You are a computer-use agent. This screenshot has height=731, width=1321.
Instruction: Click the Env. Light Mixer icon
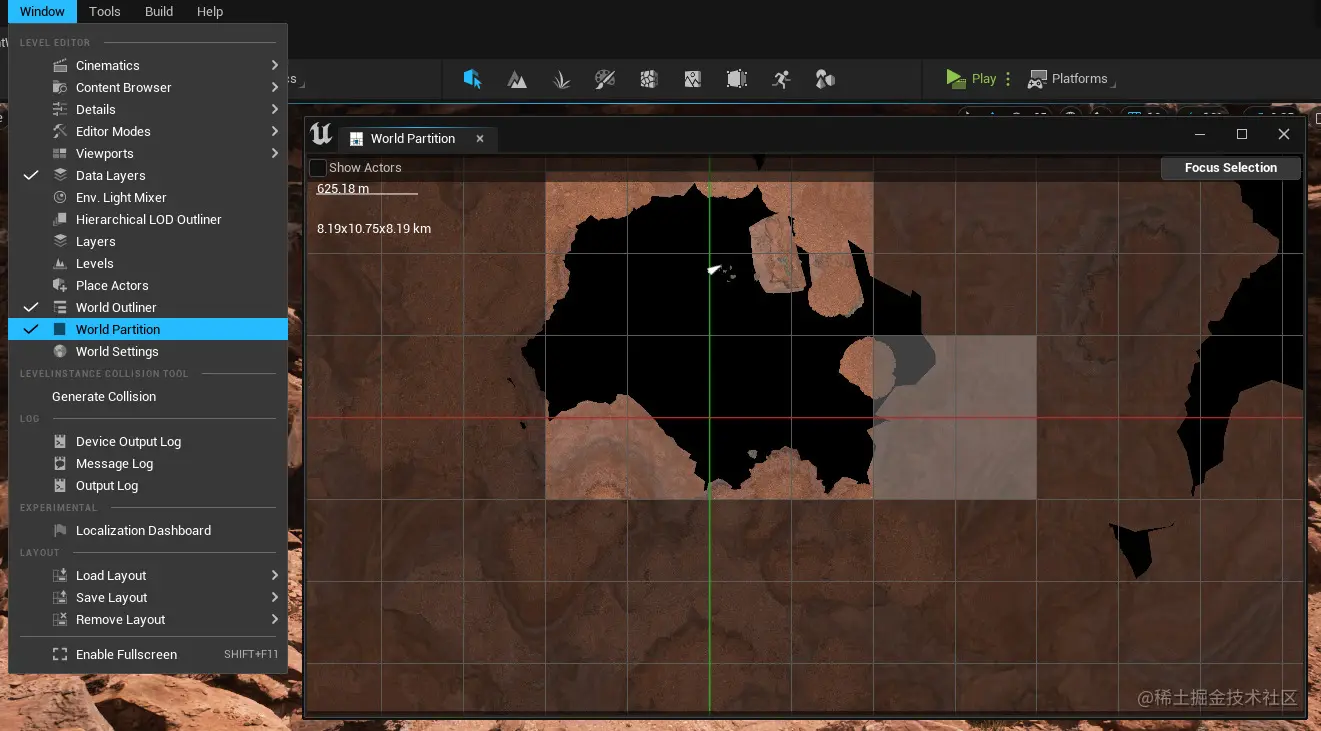pos(60,197)
